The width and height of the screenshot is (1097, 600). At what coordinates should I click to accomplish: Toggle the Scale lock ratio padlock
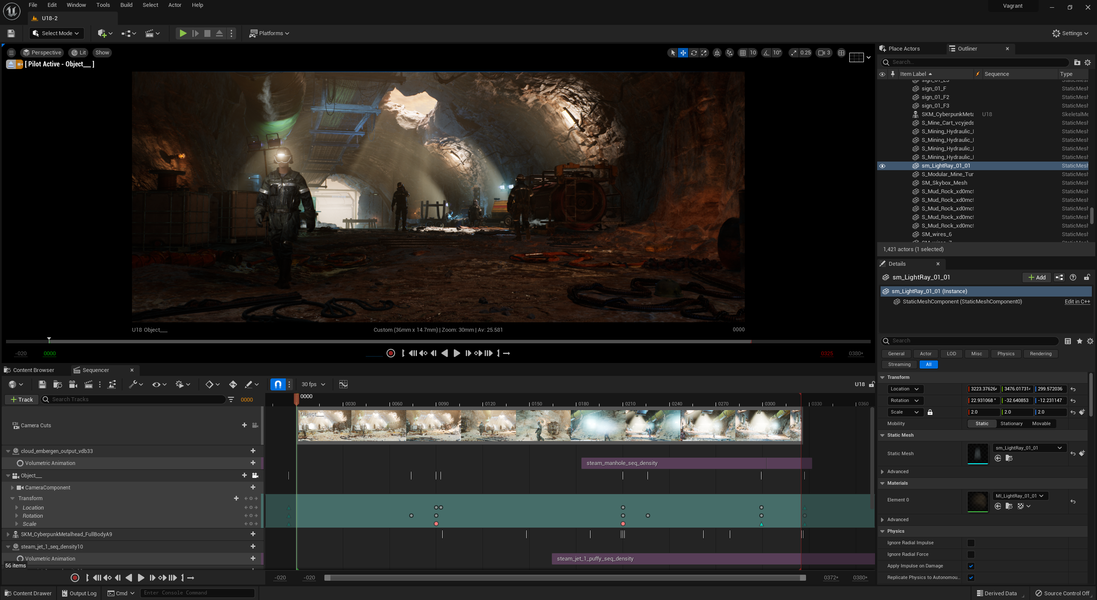930,412
